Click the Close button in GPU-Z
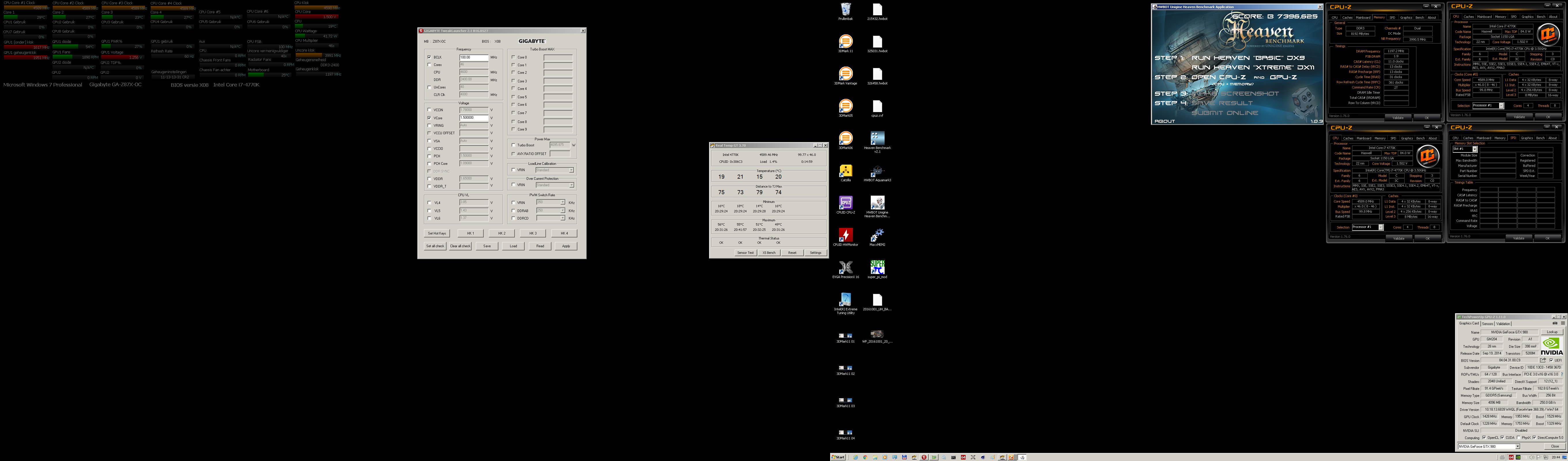This screenshot has width=1568, height=461. coord(1555,446)
